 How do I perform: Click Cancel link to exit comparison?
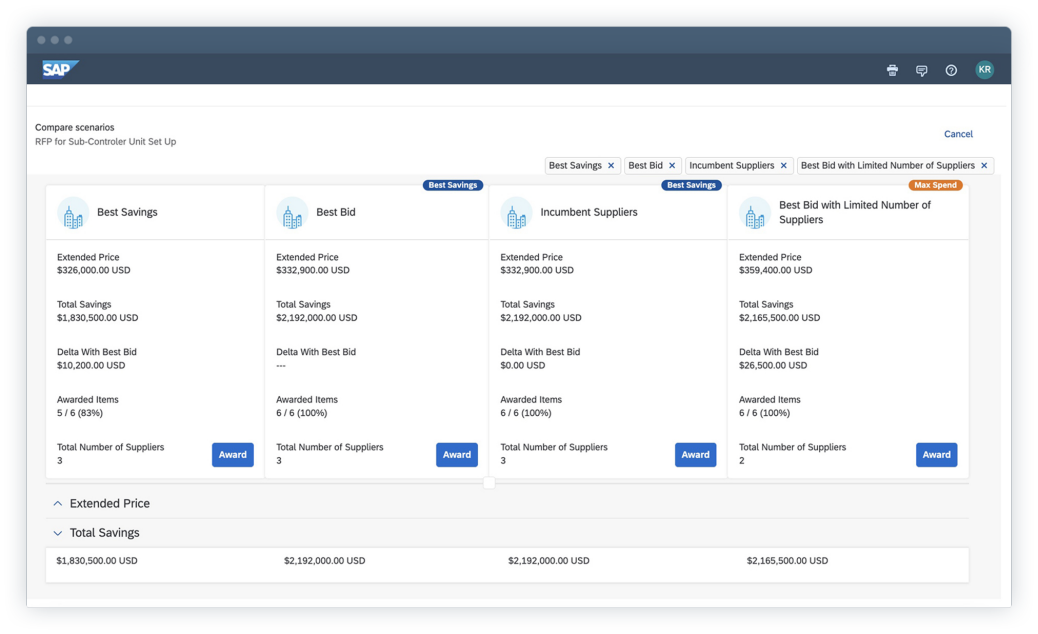pos(957,134)
